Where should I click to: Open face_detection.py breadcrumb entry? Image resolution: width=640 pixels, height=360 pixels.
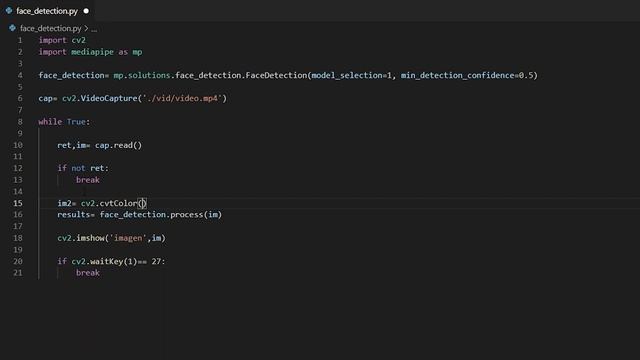click(51, 28)
